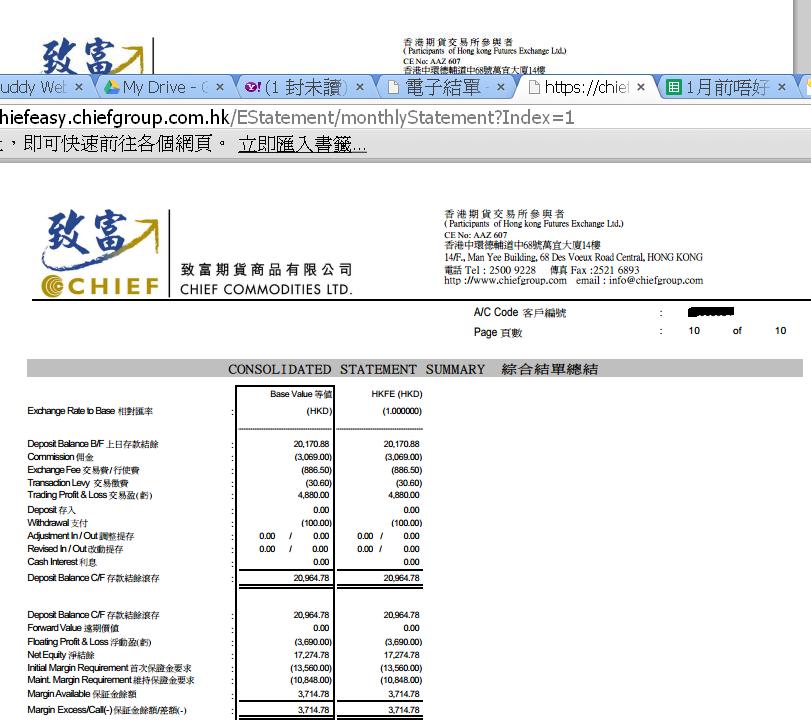Click the CE No: AAZ 607 text
Viewport: 811px width, 725px height.
coord(475,235)
